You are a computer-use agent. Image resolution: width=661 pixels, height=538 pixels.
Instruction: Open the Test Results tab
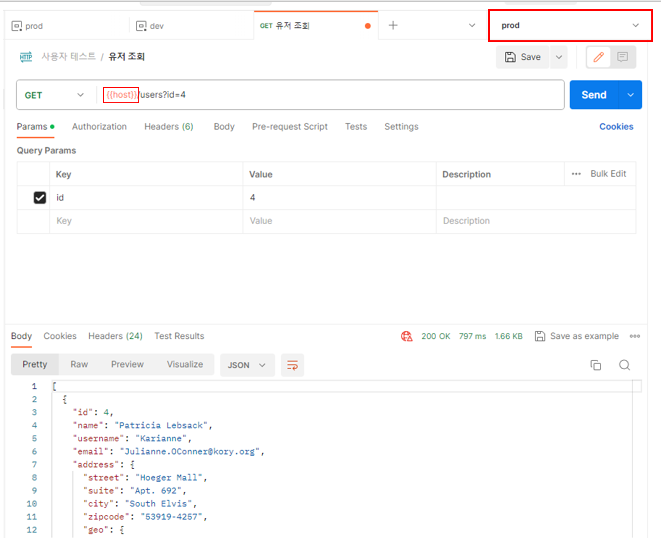pyautogui.click(x=179, y=336)
